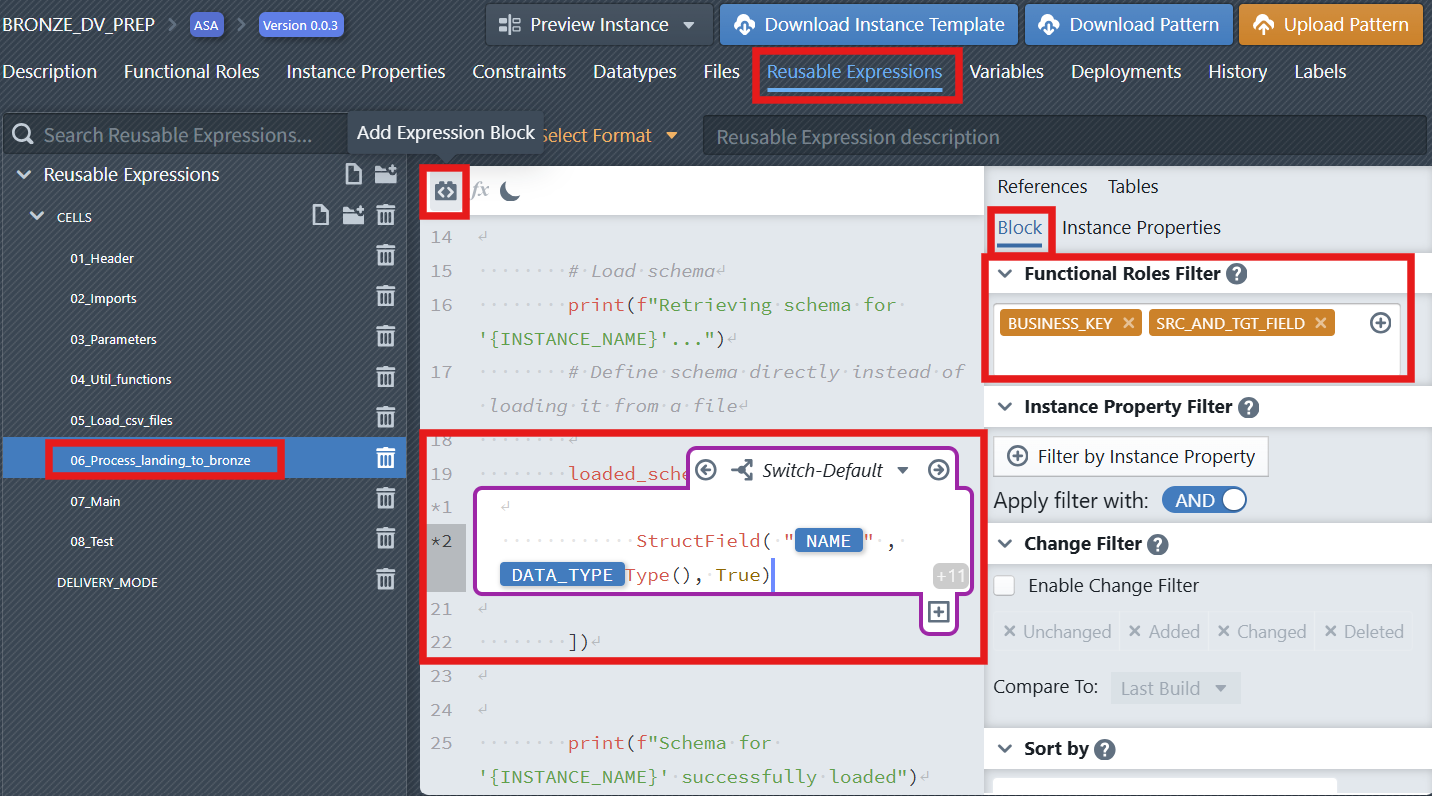Collapse the CELLS folder
Viewport: 1432px width, 796px height.
37,216
